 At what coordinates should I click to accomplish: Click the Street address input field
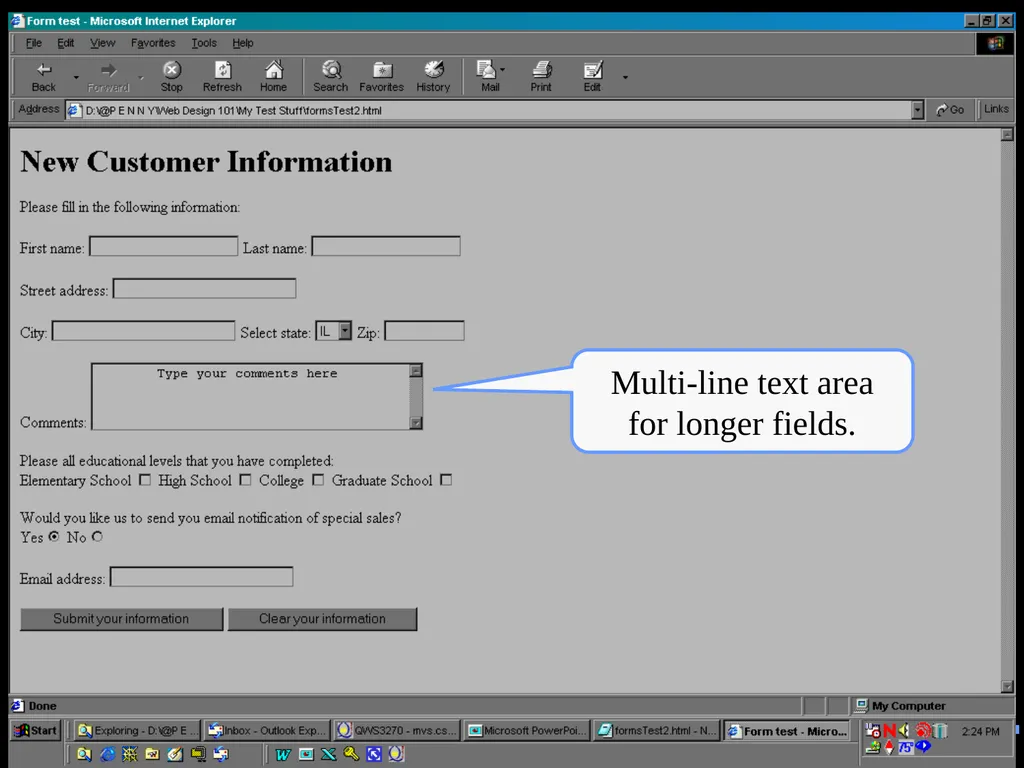tap(204, 289)
